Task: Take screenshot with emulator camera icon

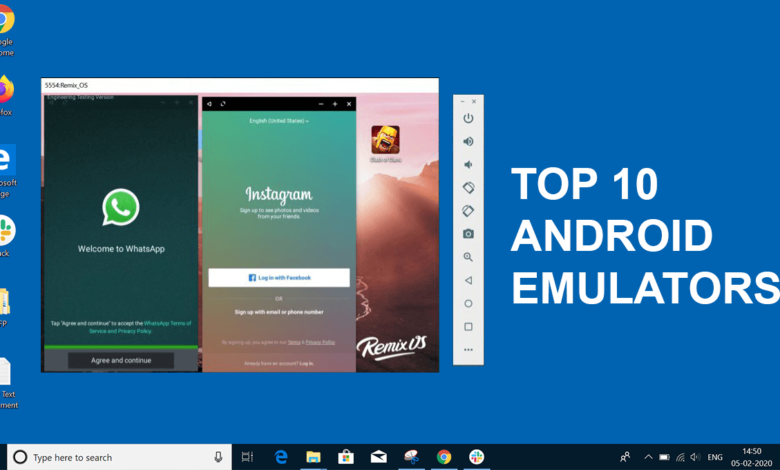Action: (x=468, y=234)
